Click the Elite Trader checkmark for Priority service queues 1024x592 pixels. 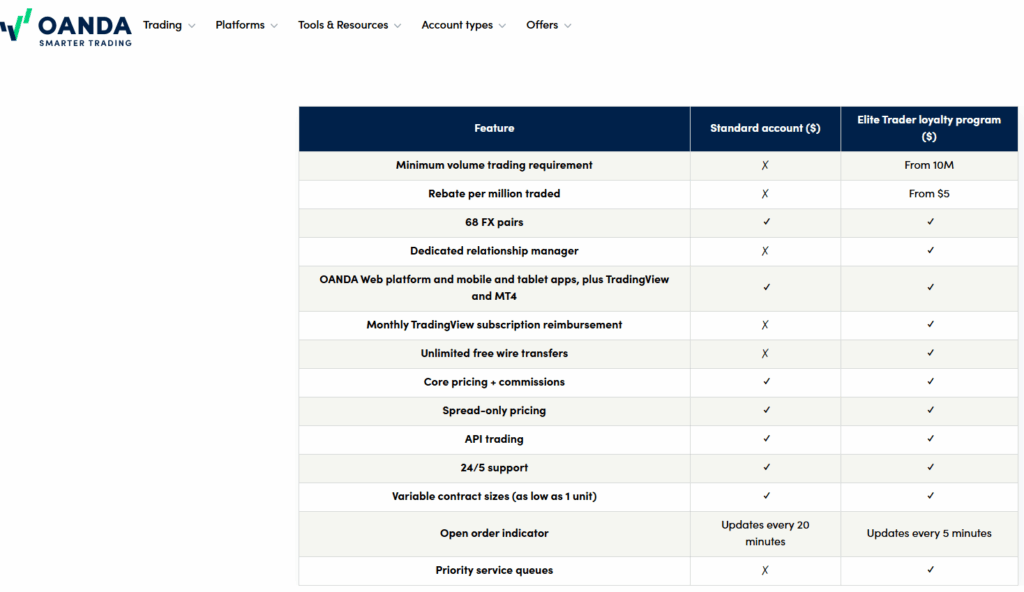click(931, 569)
